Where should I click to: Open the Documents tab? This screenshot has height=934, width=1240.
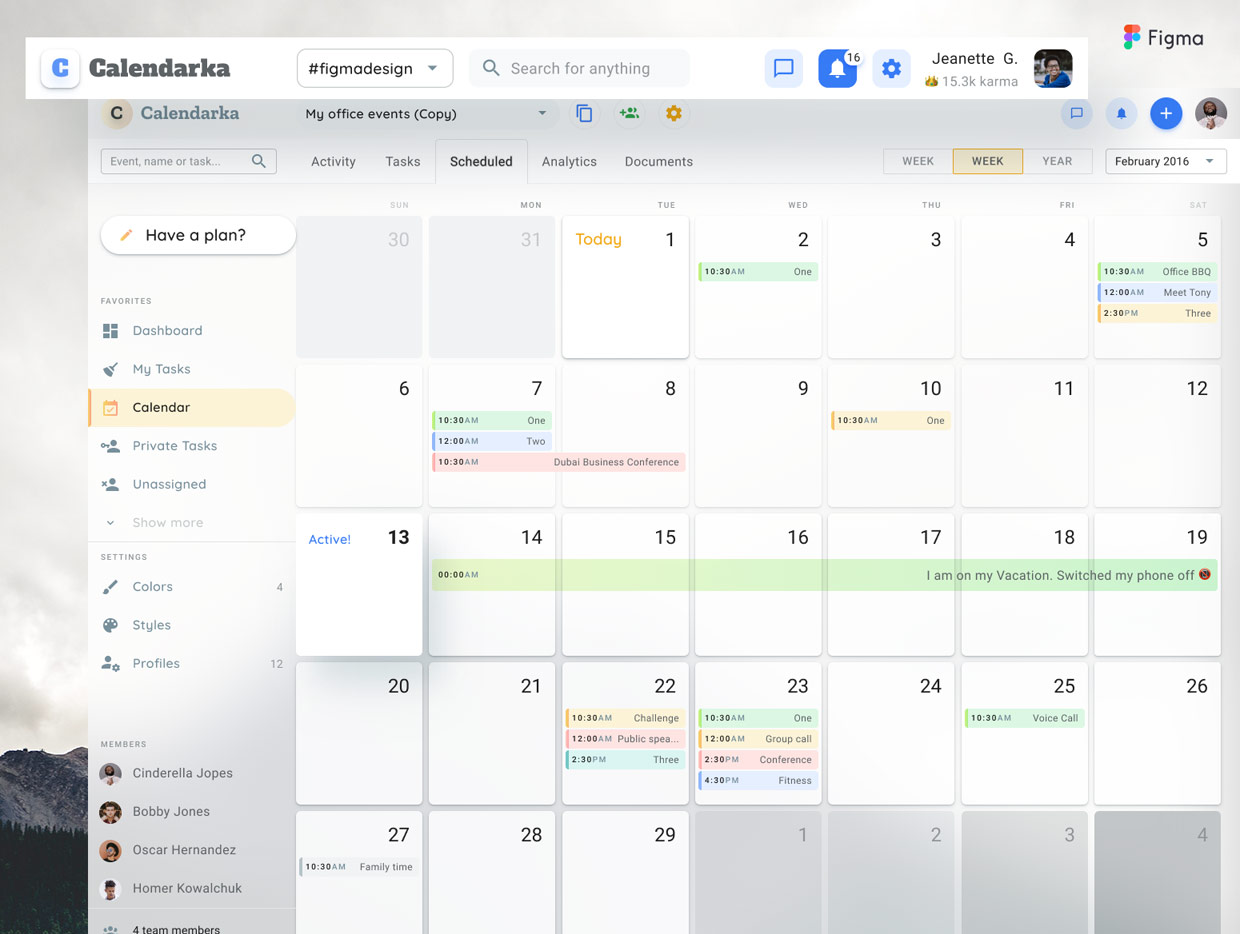click(659, 161)
